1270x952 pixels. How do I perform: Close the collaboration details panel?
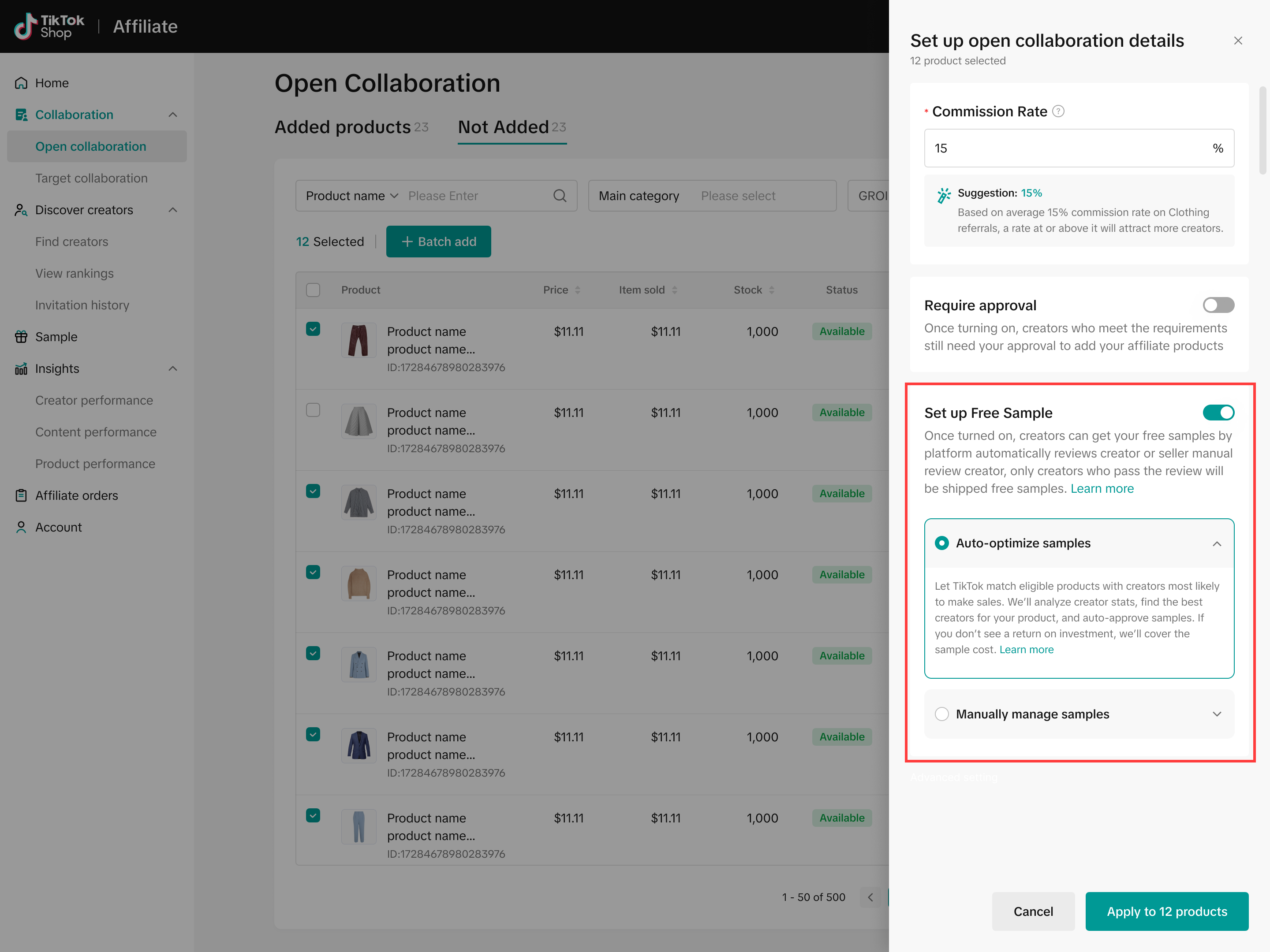tap(1238, 41)
